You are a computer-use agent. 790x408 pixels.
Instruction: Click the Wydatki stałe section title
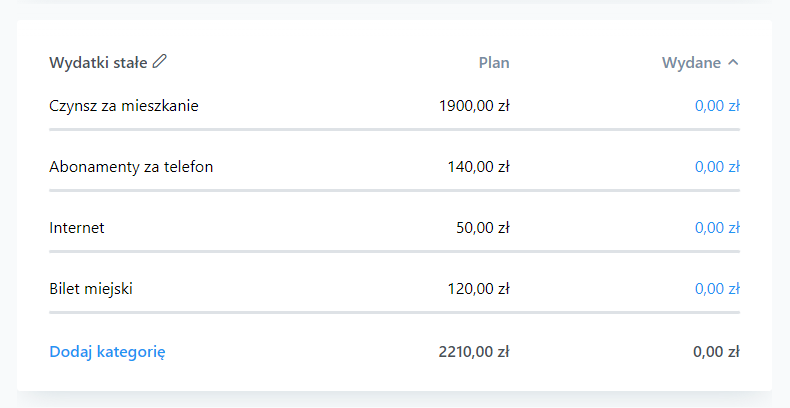pyautogui.click(x=98, y=62)
